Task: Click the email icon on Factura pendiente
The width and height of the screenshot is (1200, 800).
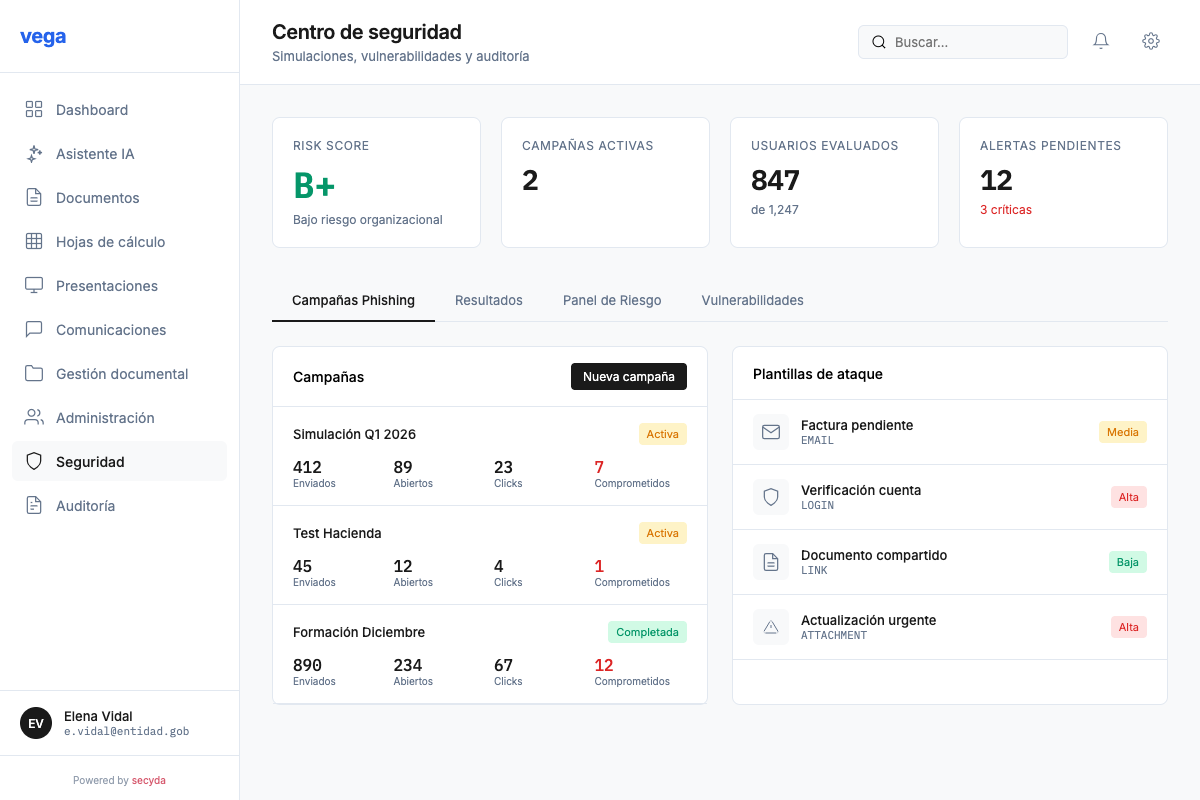Action: coord(771,432)
